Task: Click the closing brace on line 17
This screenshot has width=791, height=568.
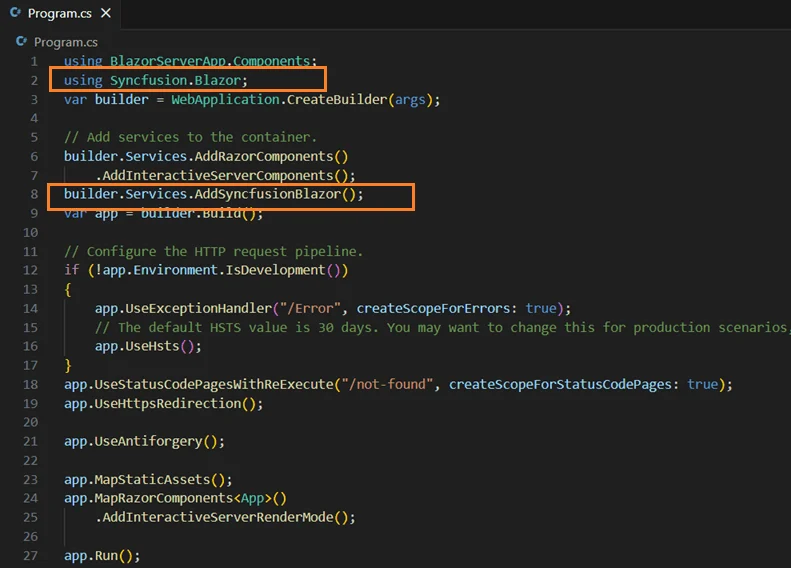Action: coord(68,366)
